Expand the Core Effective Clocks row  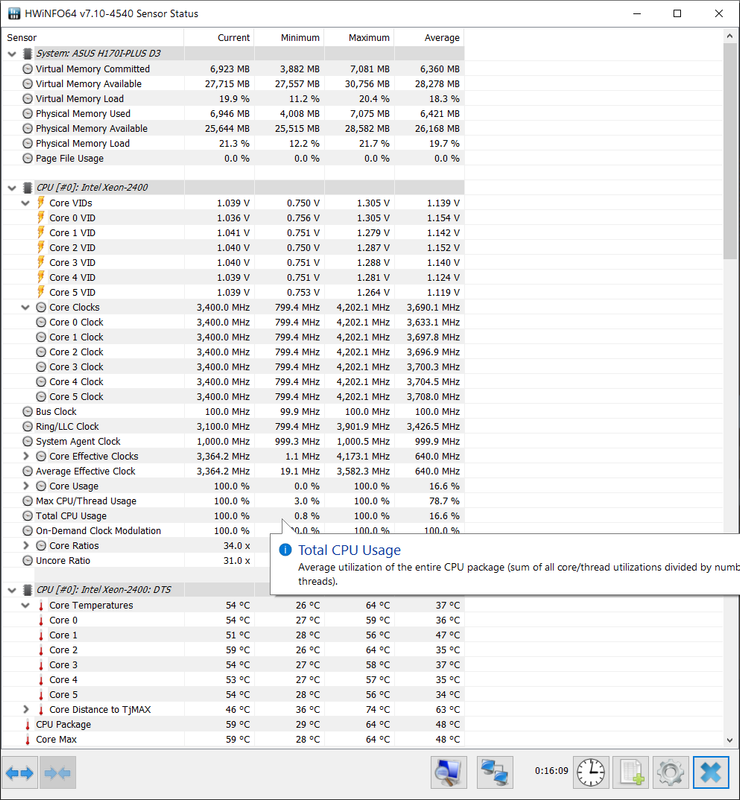click(26, 456)
